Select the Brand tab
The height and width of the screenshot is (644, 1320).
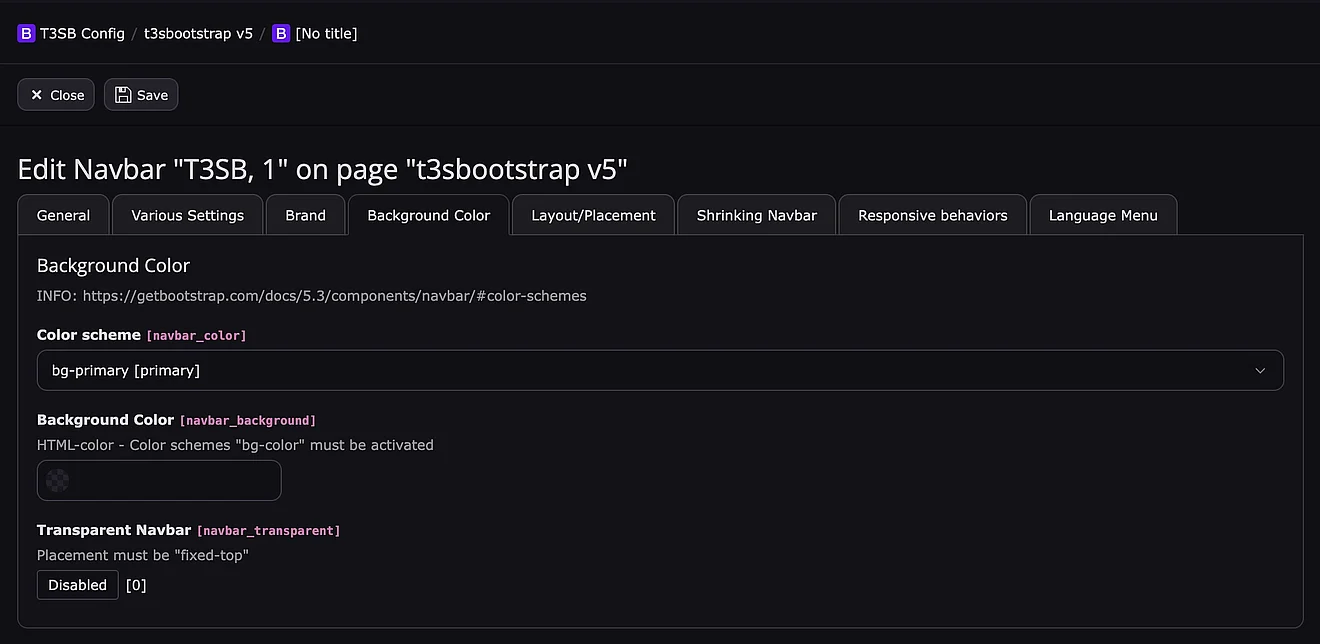[305, 215]
